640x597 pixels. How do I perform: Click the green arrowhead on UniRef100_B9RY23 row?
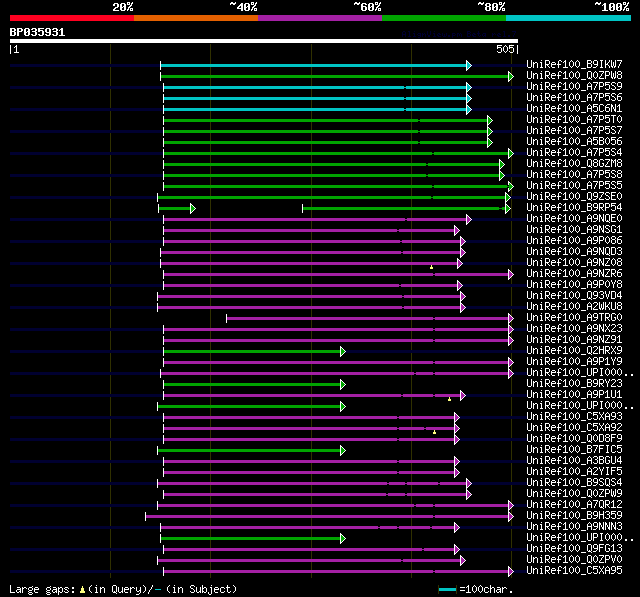343,384
